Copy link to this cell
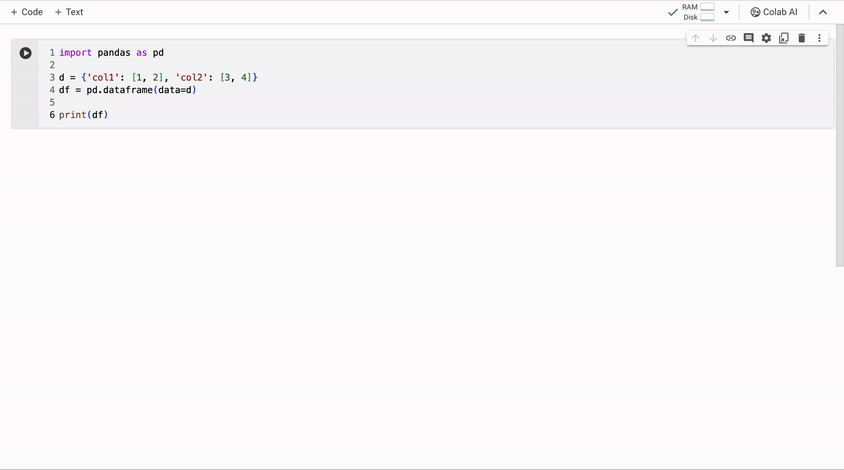Image resolution: width=844 pixels, height=470 pixels. click(731, 38)
